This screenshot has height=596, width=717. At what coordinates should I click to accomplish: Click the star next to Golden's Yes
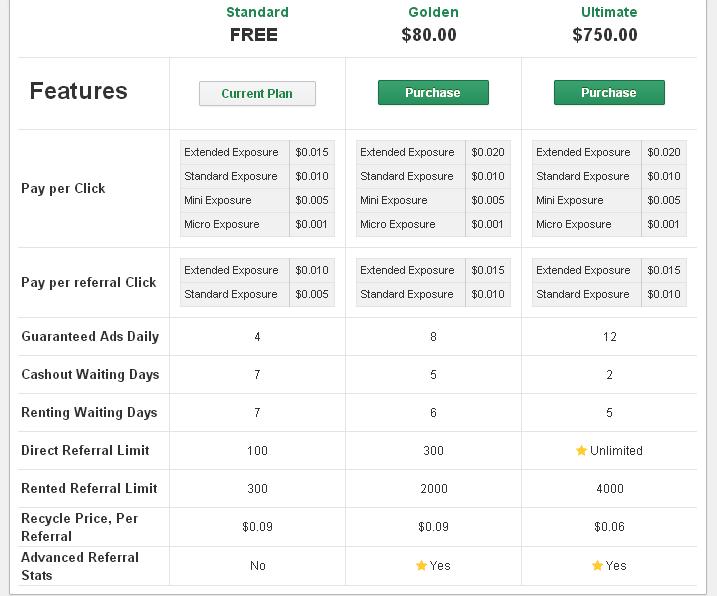(421, 566)
